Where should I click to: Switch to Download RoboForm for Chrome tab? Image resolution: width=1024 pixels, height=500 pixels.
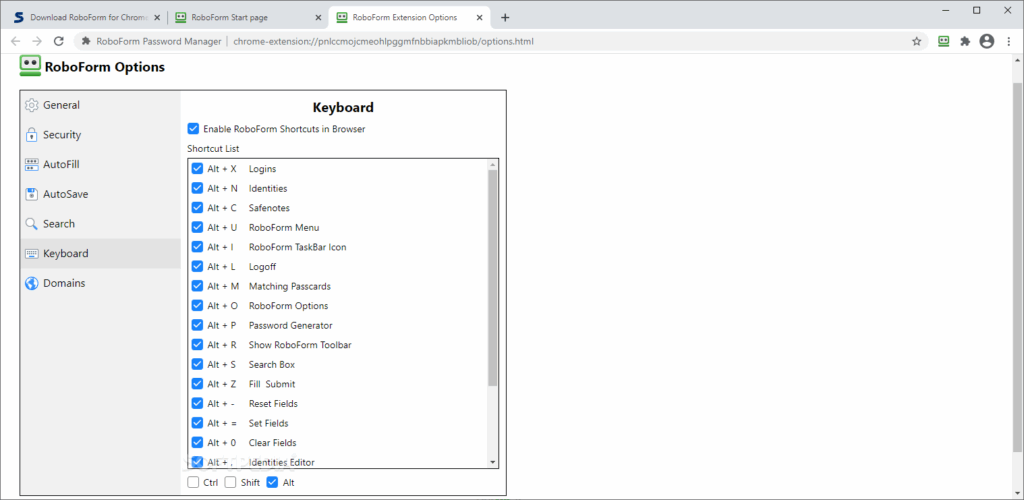point(85,18)
